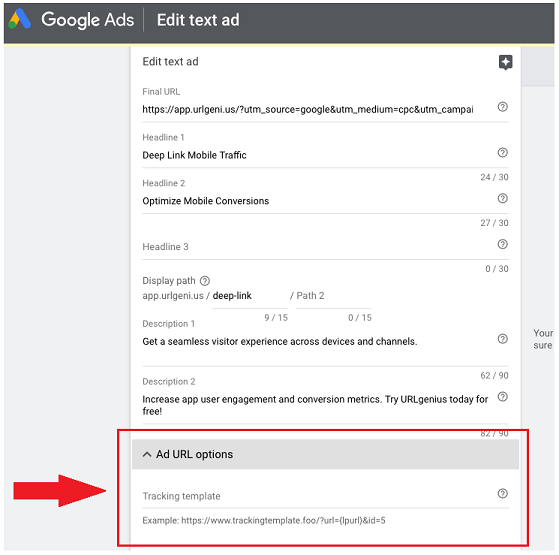Screen dimensions: 559x555
Task: Open help icon for Headline 2
Action: pos(502,198)
